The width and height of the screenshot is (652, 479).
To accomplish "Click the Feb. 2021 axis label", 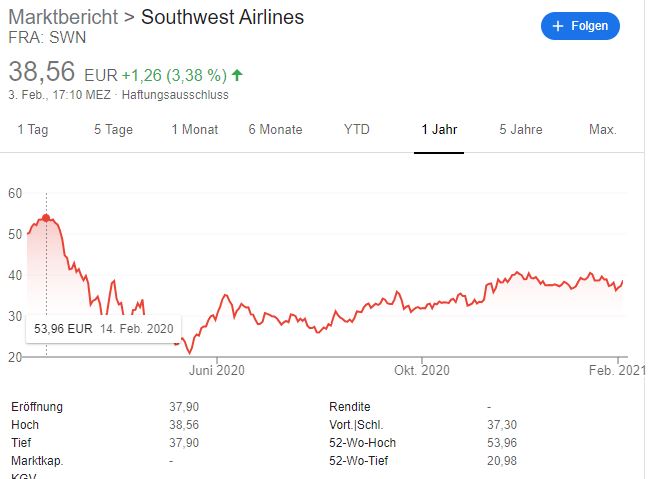I will (x=617, y=370).
